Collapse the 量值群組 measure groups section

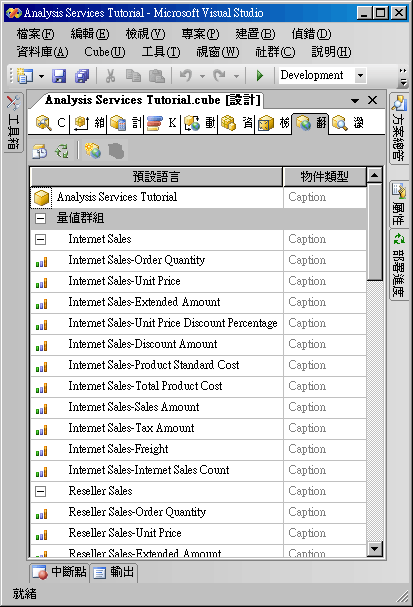click(40, 218)
